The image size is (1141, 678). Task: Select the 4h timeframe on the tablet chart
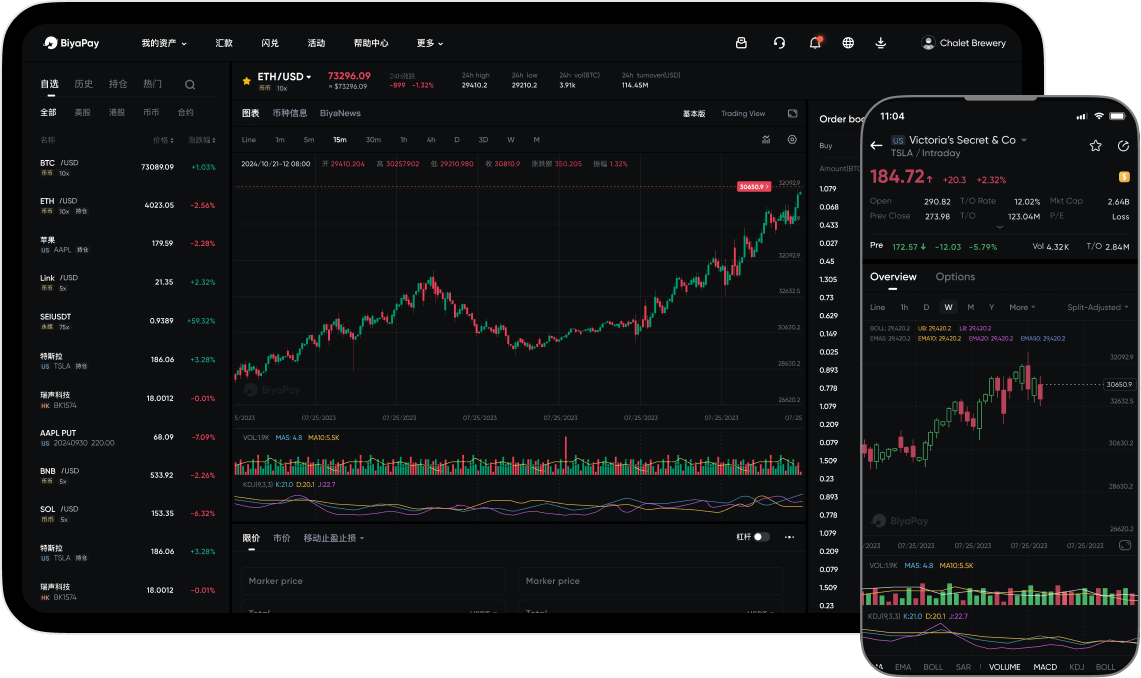point(431,140)
